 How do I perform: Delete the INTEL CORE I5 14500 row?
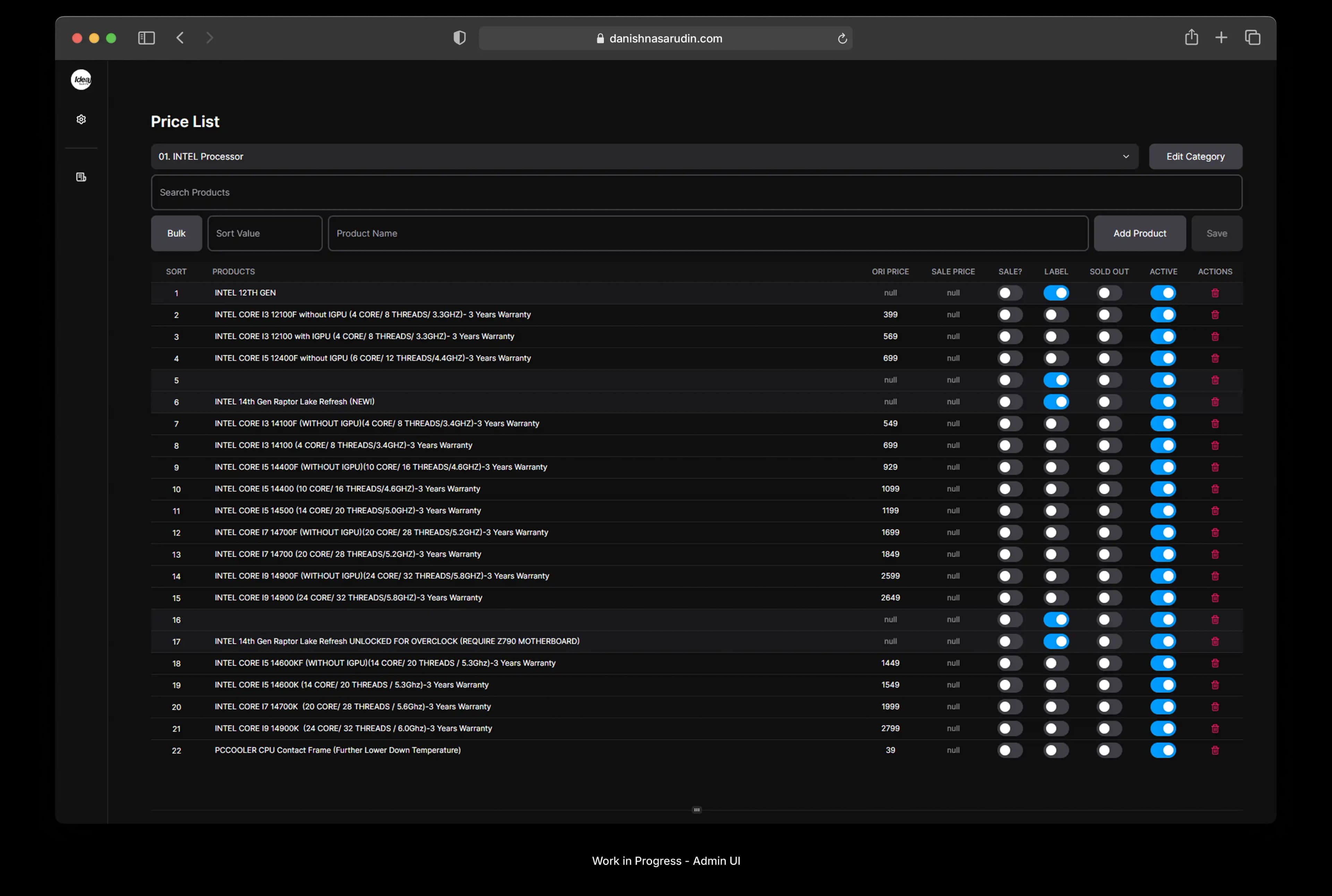pos(1215,511)
